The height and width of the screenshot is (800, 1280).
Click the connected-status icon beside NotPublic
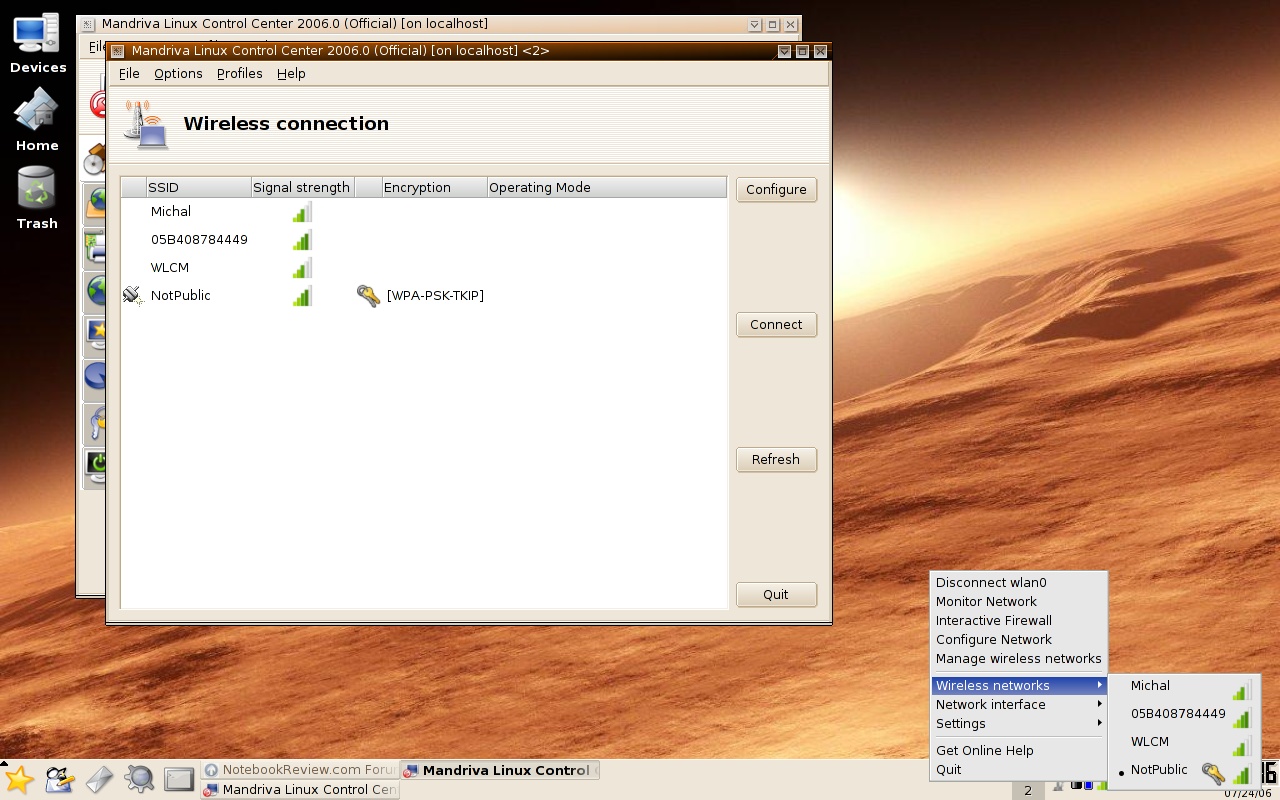click(x=133, y=295)
